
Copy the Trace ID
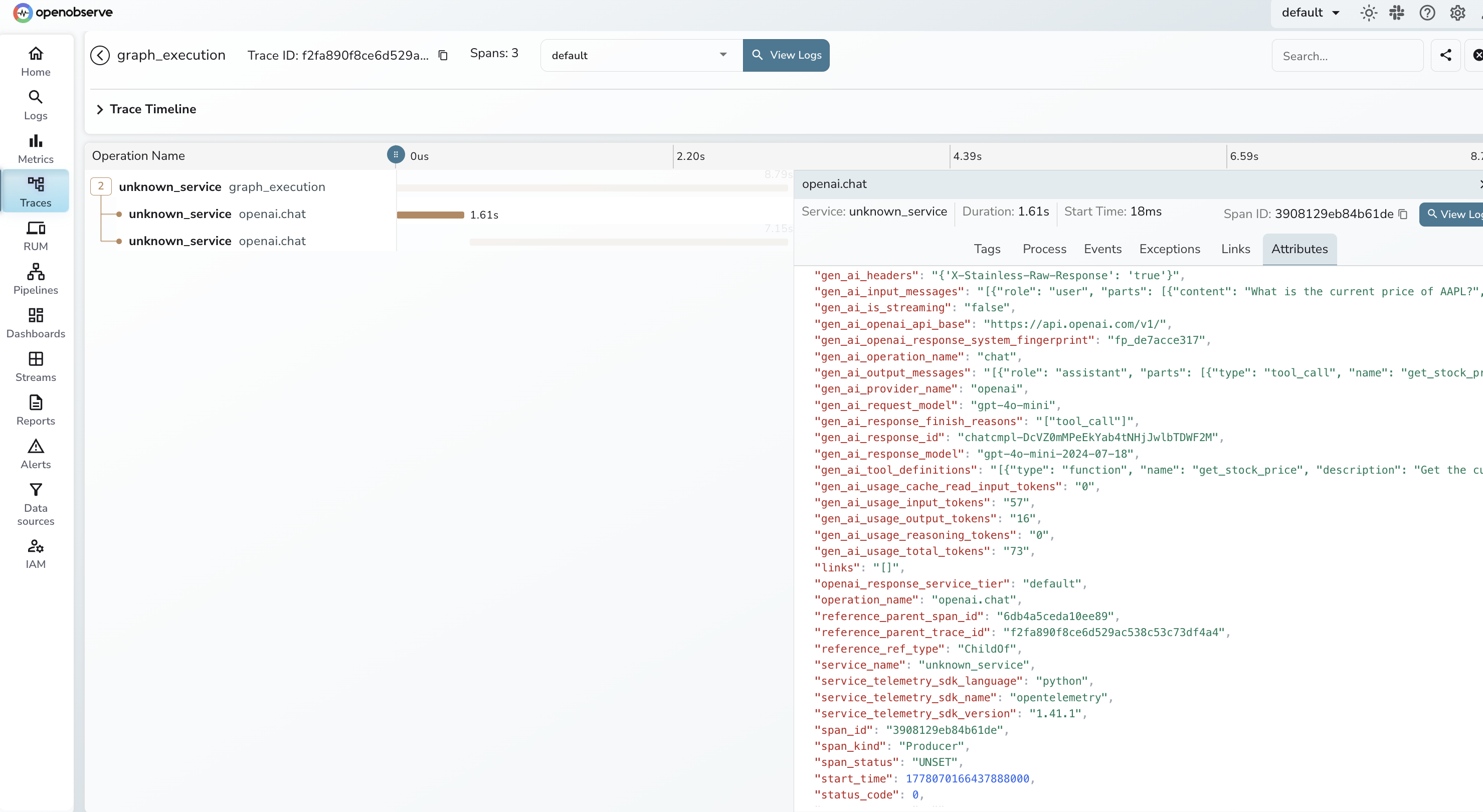click(x=443, y=55)
